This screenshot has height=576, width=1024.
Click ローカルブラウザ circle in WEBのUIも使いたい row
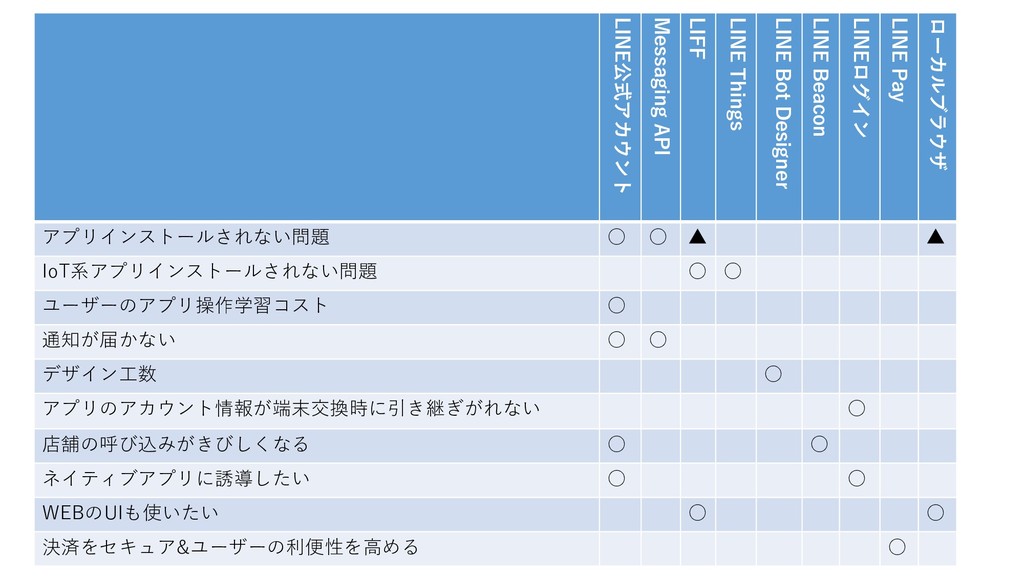point(935,513)
